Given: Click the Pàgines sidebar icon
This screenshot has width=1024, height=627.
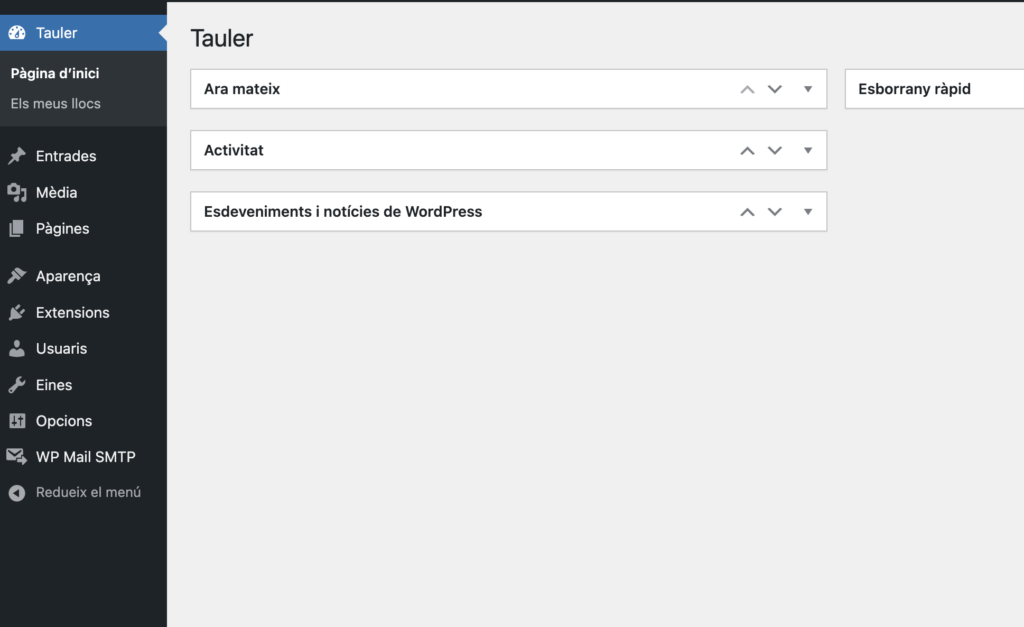Looking at the screenshot, I should [17, 229].
